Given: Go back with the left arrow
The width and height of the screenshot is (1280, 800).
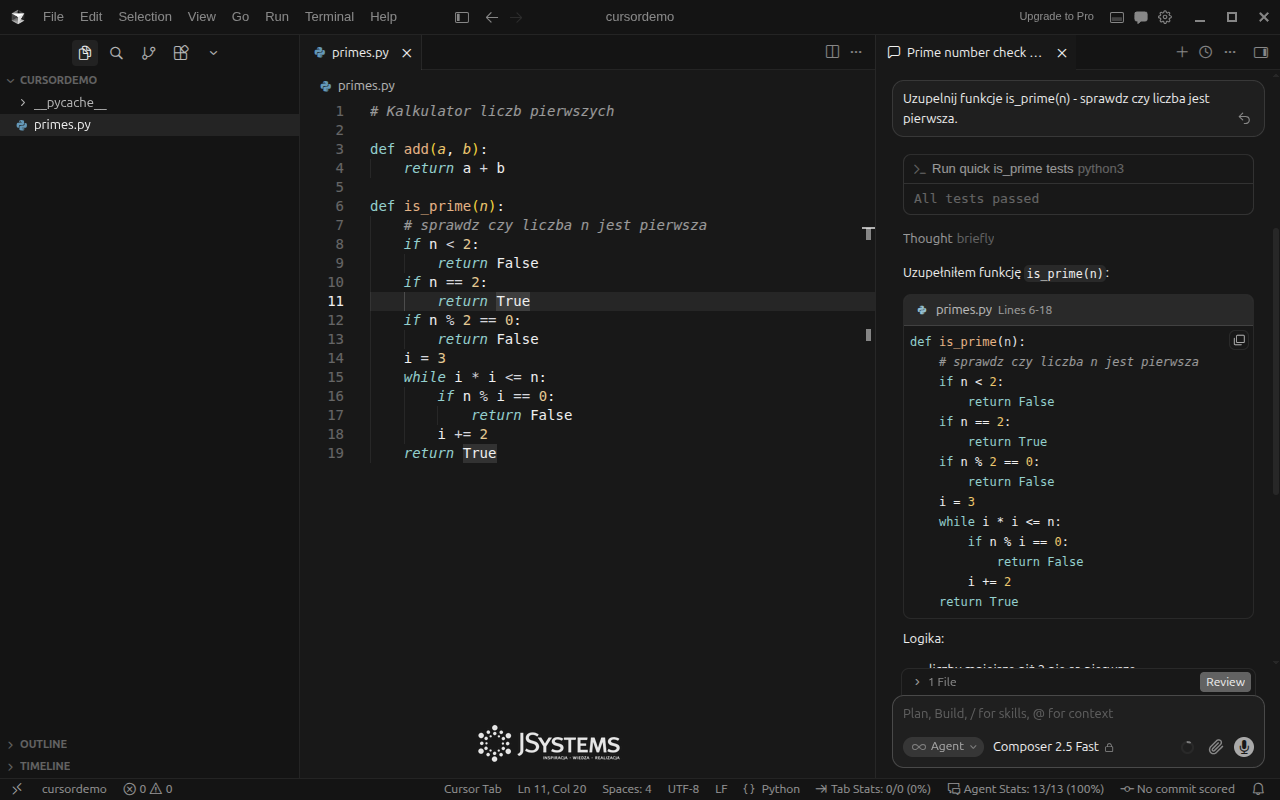Looking at the screenshot, I should [491, 17].
